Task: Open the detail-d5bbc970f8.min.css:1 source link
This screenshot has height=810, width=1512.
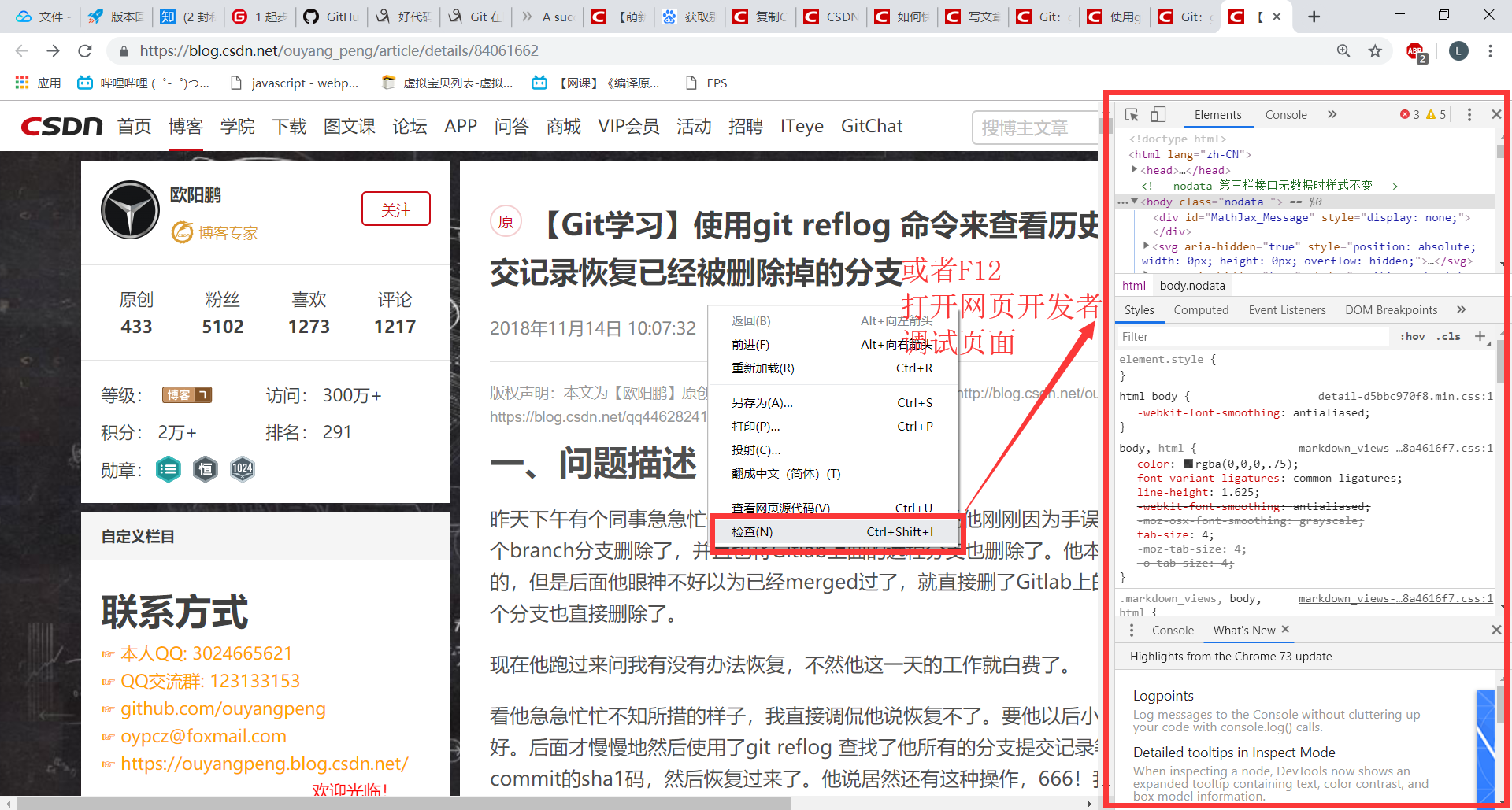Action: (x=1406, y=396)
